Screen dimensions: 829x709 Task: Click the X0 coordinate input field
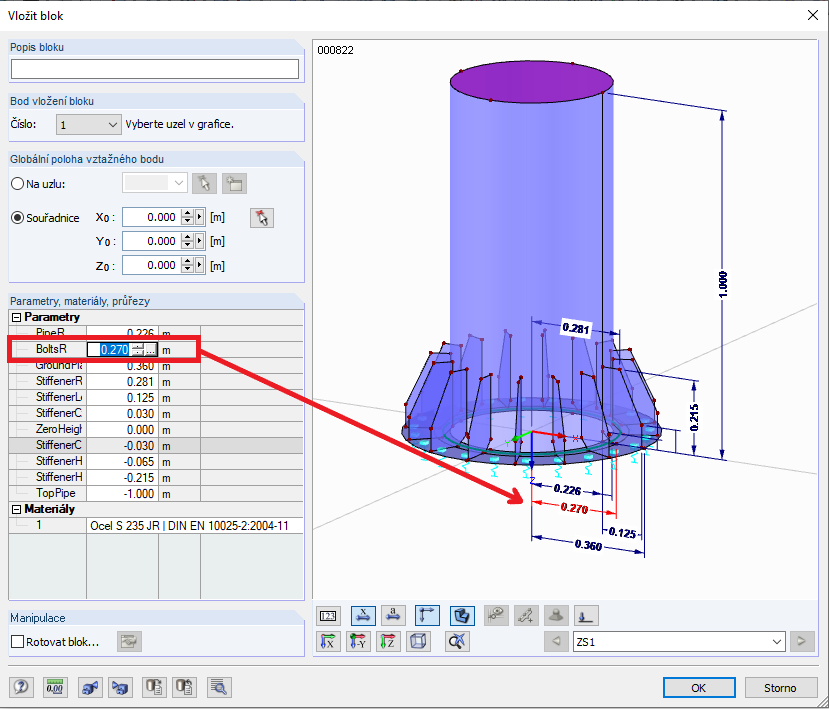click(151, 217)
